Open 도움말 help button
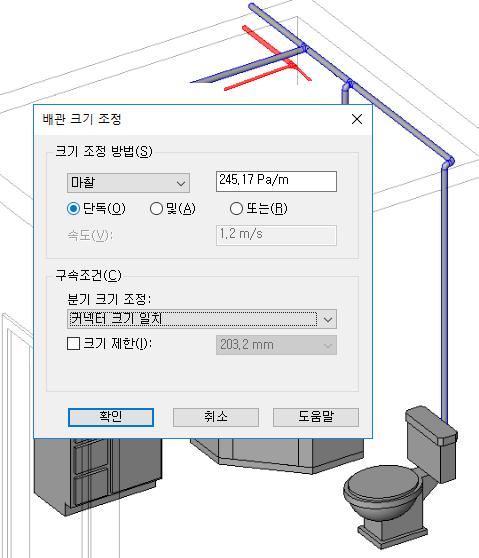The image size is (479, 558). click(316, 417)
